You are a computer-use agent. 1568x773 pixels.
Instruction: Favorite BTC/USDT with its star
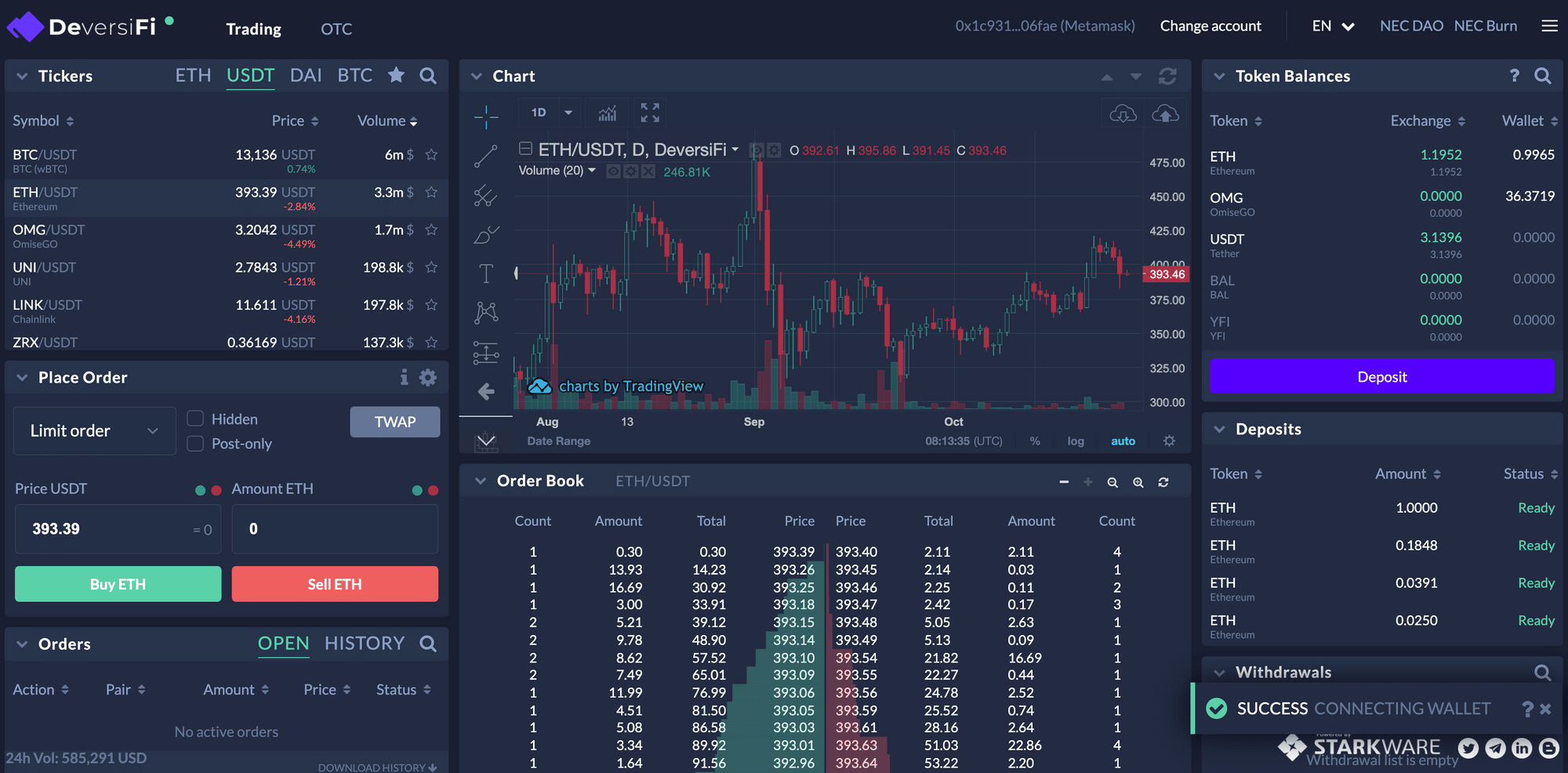pos(431,154)
